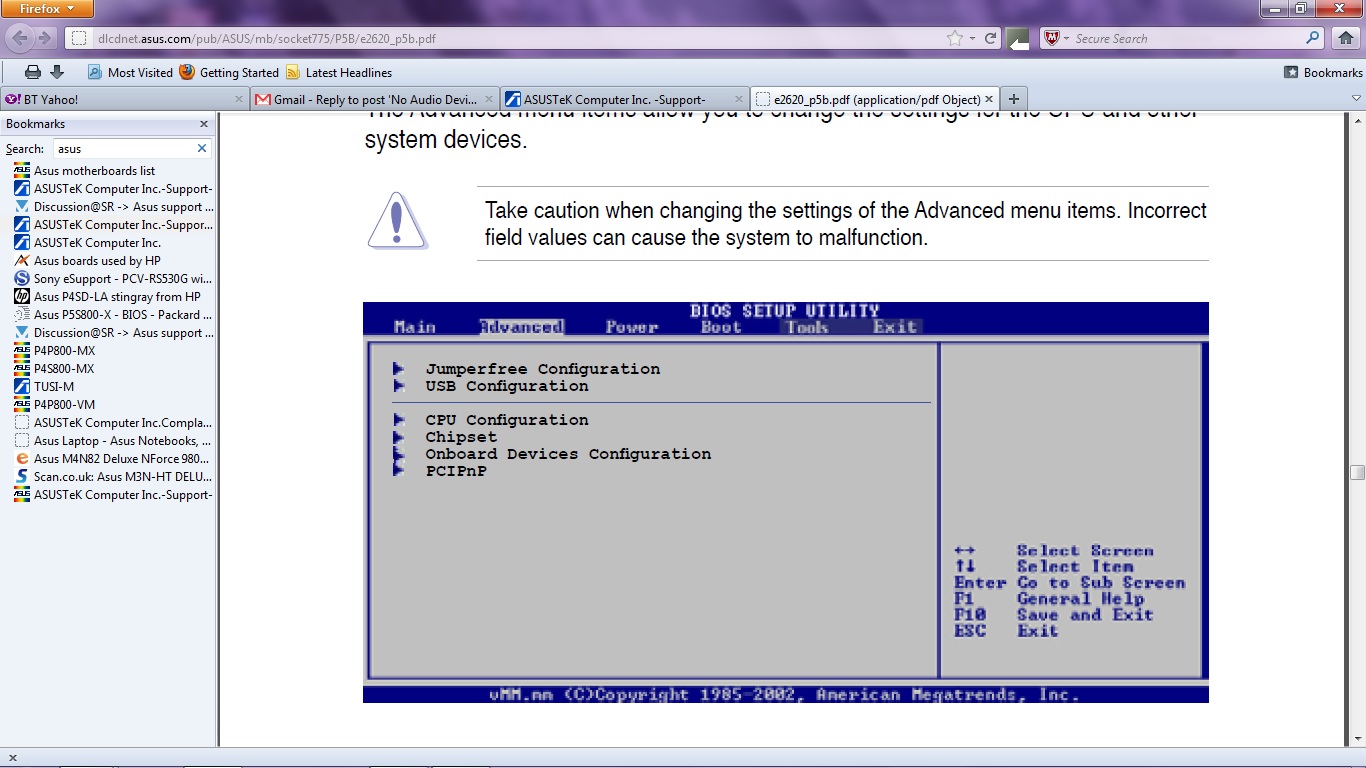This screenshot has width=1366, height=768.
Task: Click the Sony eSupport bookmark favicon
Action: [22, 279]
